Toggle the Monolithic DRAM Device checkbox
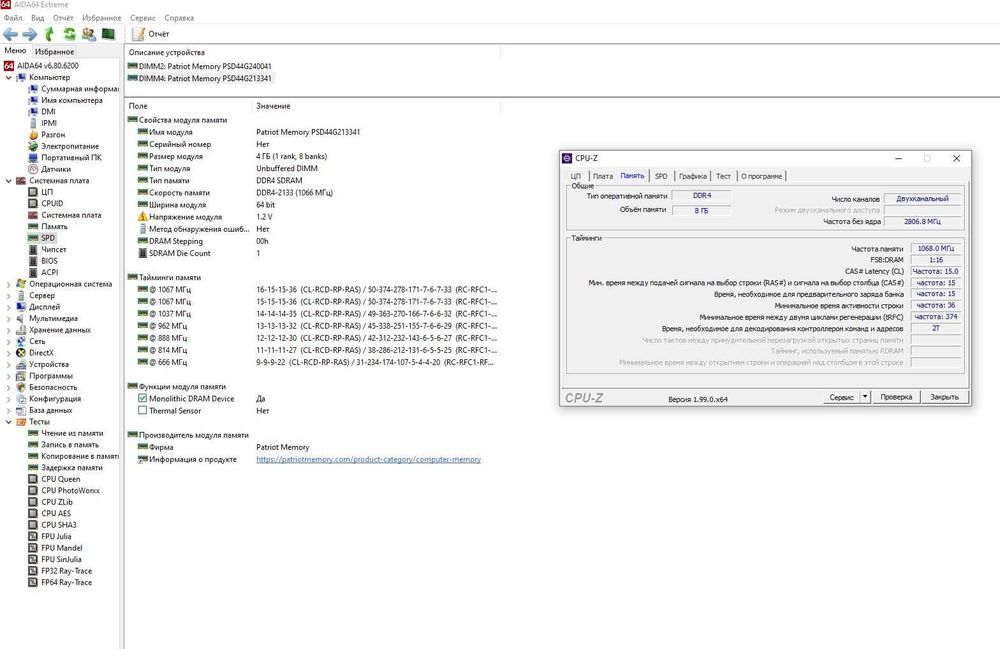 142,398
